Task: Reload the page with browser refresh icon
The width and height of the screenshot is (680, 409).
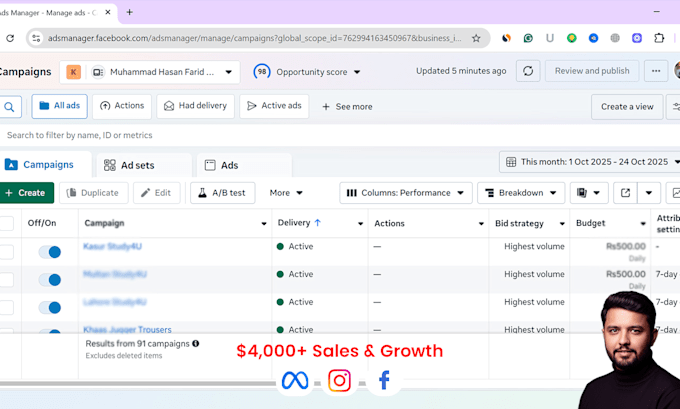Action: pos(10,38)
